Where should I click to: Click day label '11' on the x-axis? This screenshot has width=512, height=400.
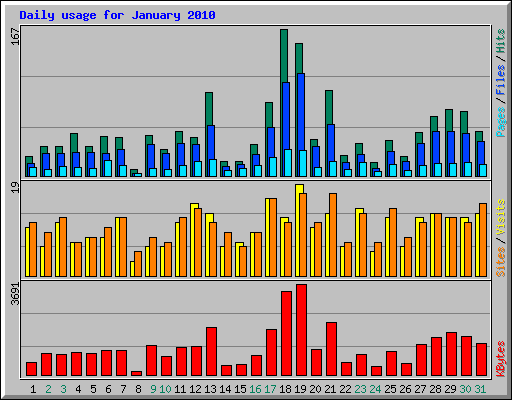point(180,389)
